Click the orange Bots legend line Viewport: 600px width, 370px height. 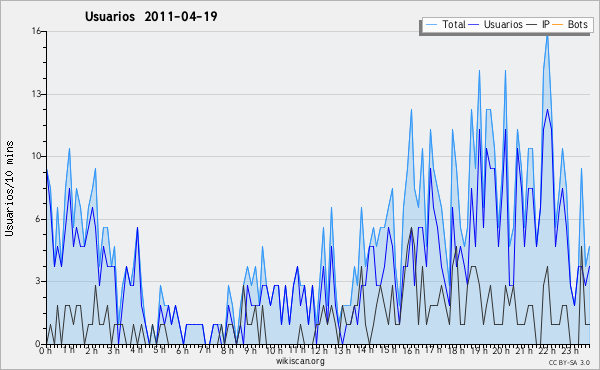558,24
